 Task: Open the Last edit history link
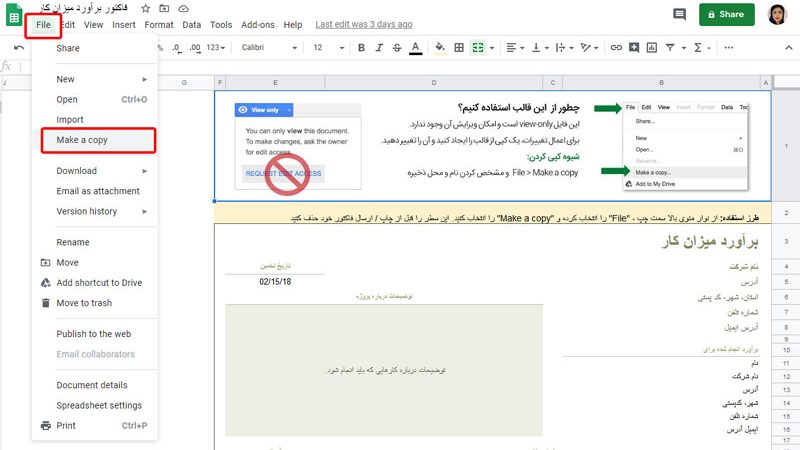click(x=363, y=24)
